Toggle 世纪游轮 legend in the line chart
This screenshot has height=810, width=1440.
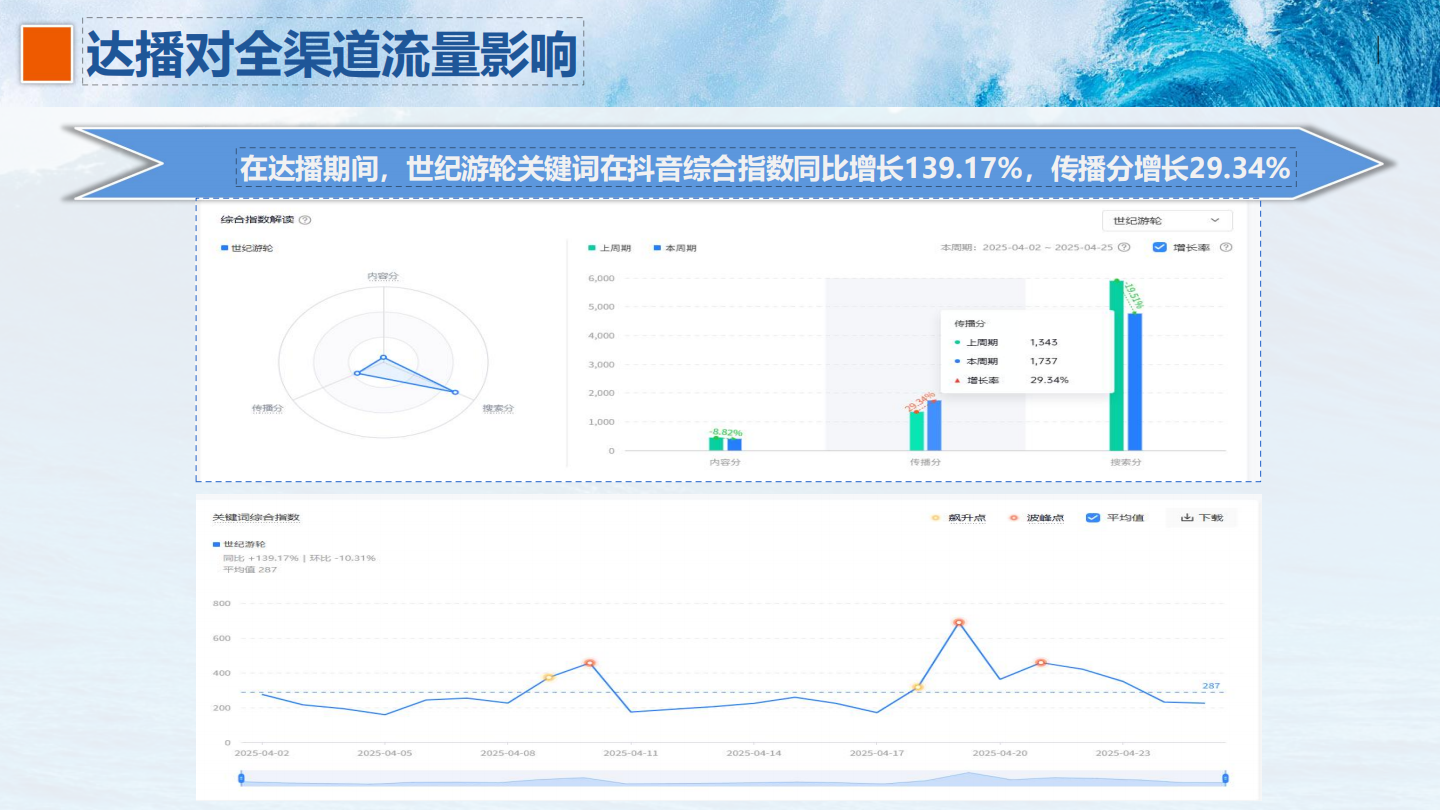coord(239,544)
